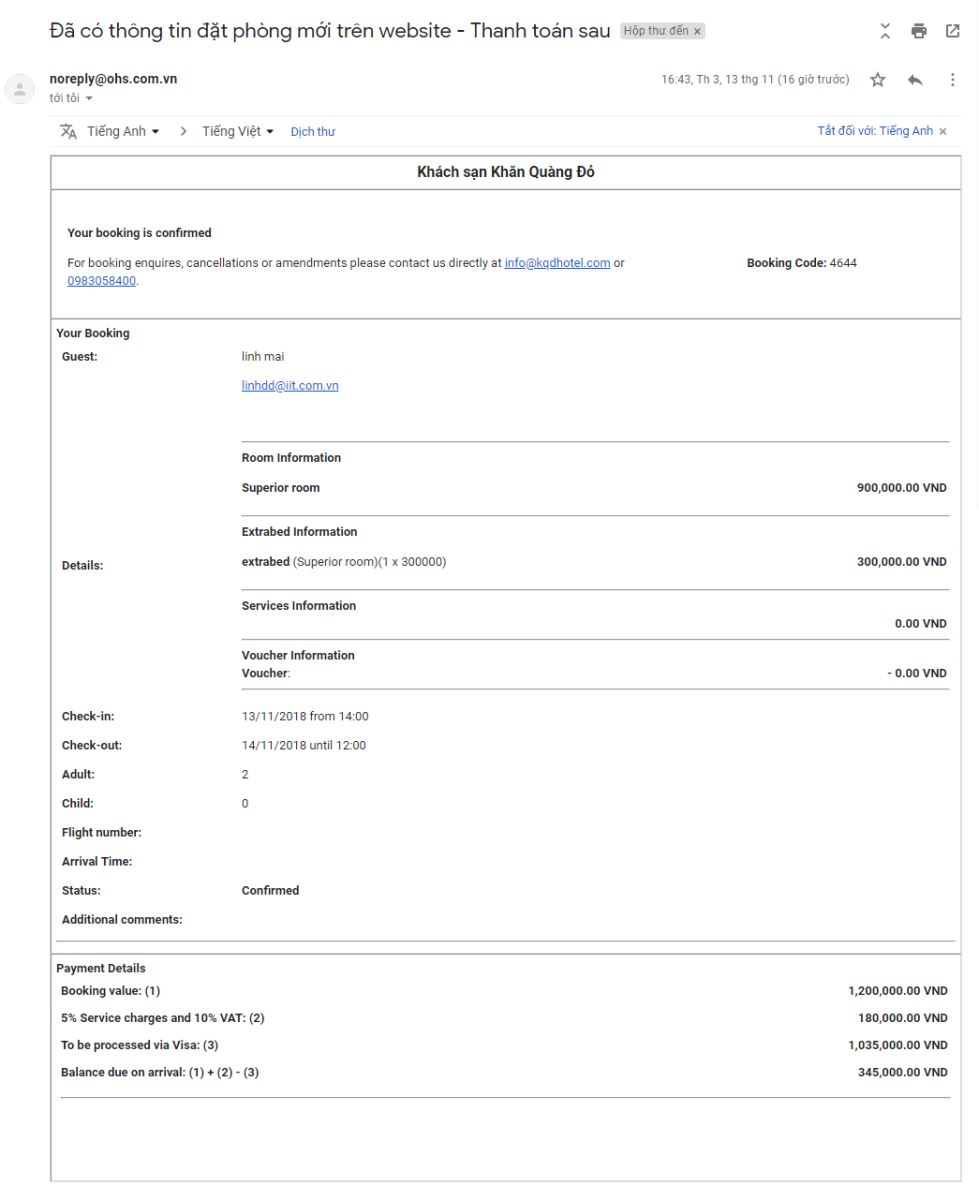The width and height of the screenshot is (979, 1200).
Task: Click the page scrollbar on the right
Action: tap(975, 600)
